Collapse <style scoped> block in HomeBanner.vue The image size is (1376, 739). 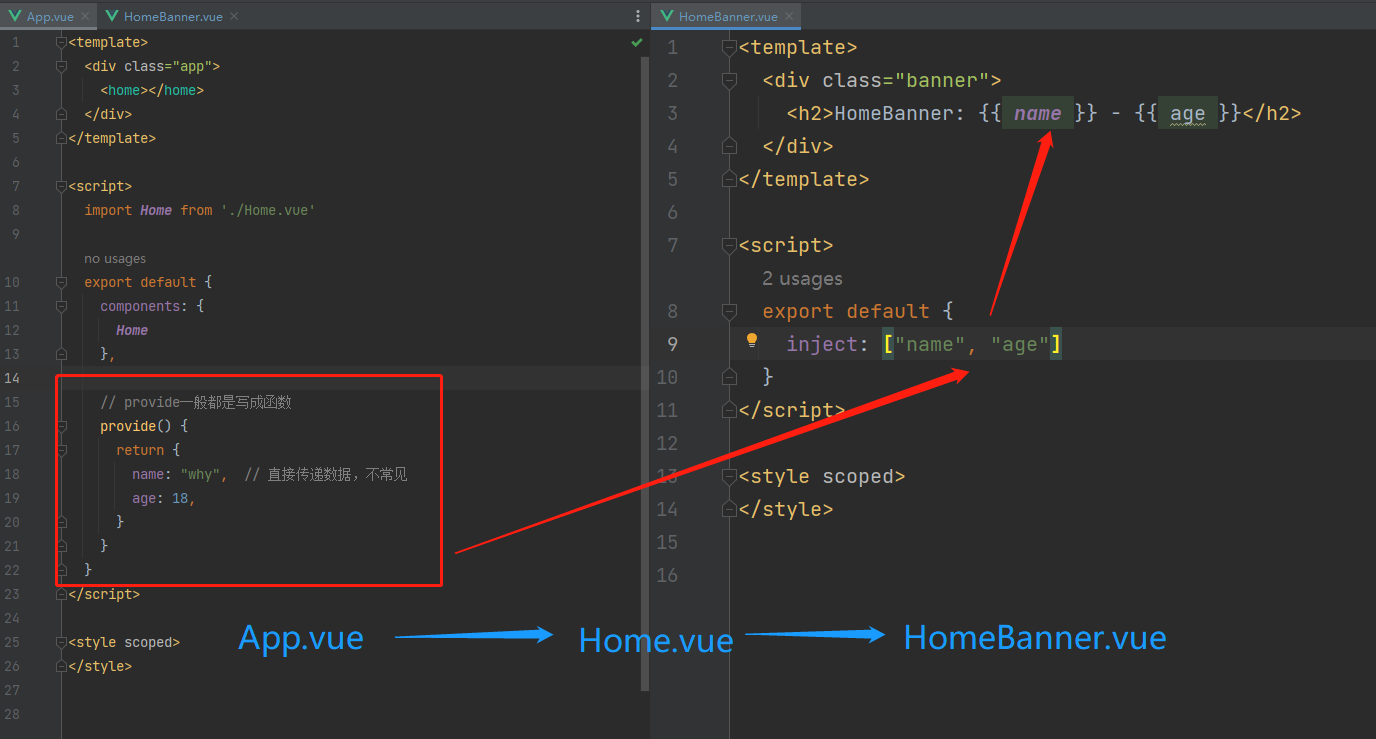click(730, 477)
